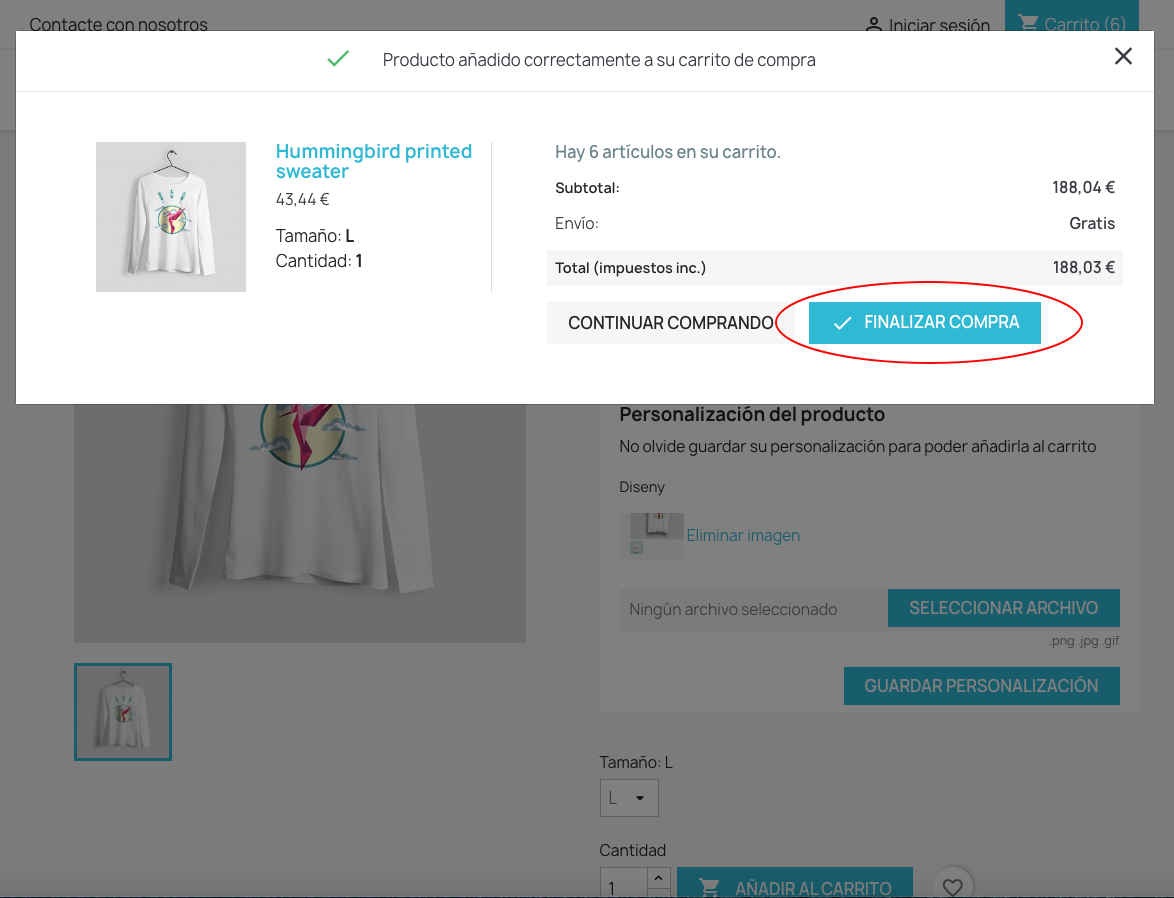The height and width of the screenshot is (898, 1174).
Task: Click the checkmark inside FINALIZAR COMPRA
Action: tap(843, 322)
